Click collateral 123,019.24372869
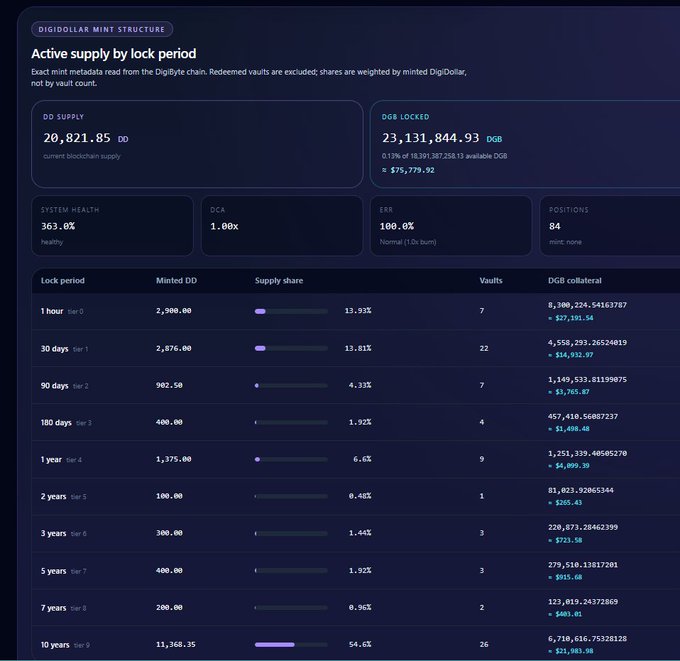The height and width of the screenshot is (661, 680). [x=583, y=602]
